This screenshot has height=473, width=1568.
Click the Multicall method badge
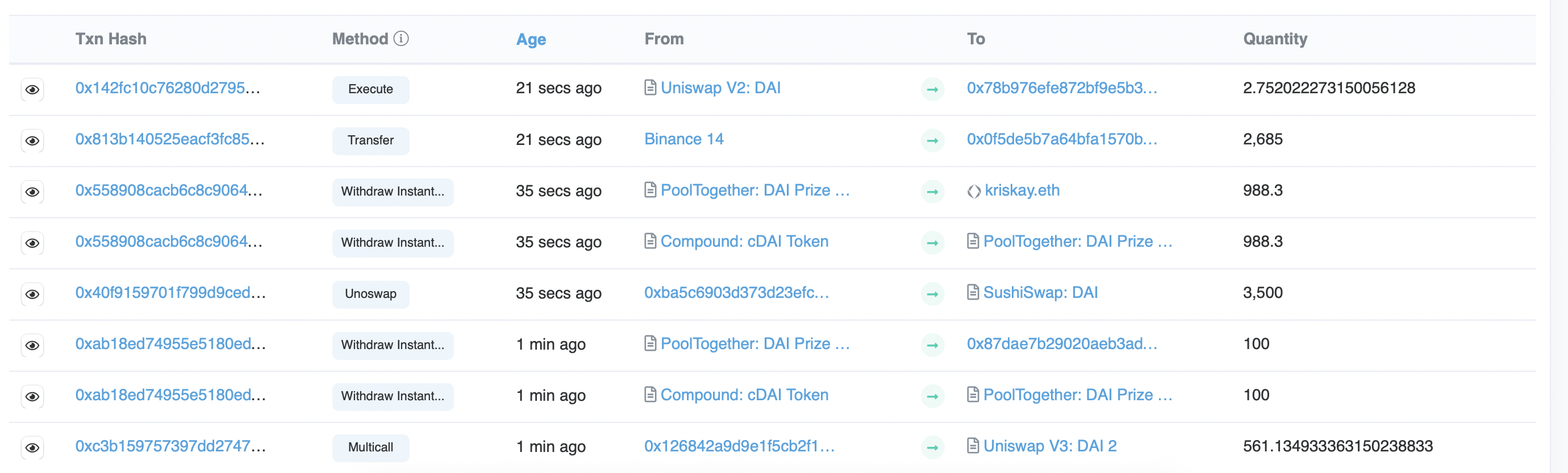tap(370, 447)
